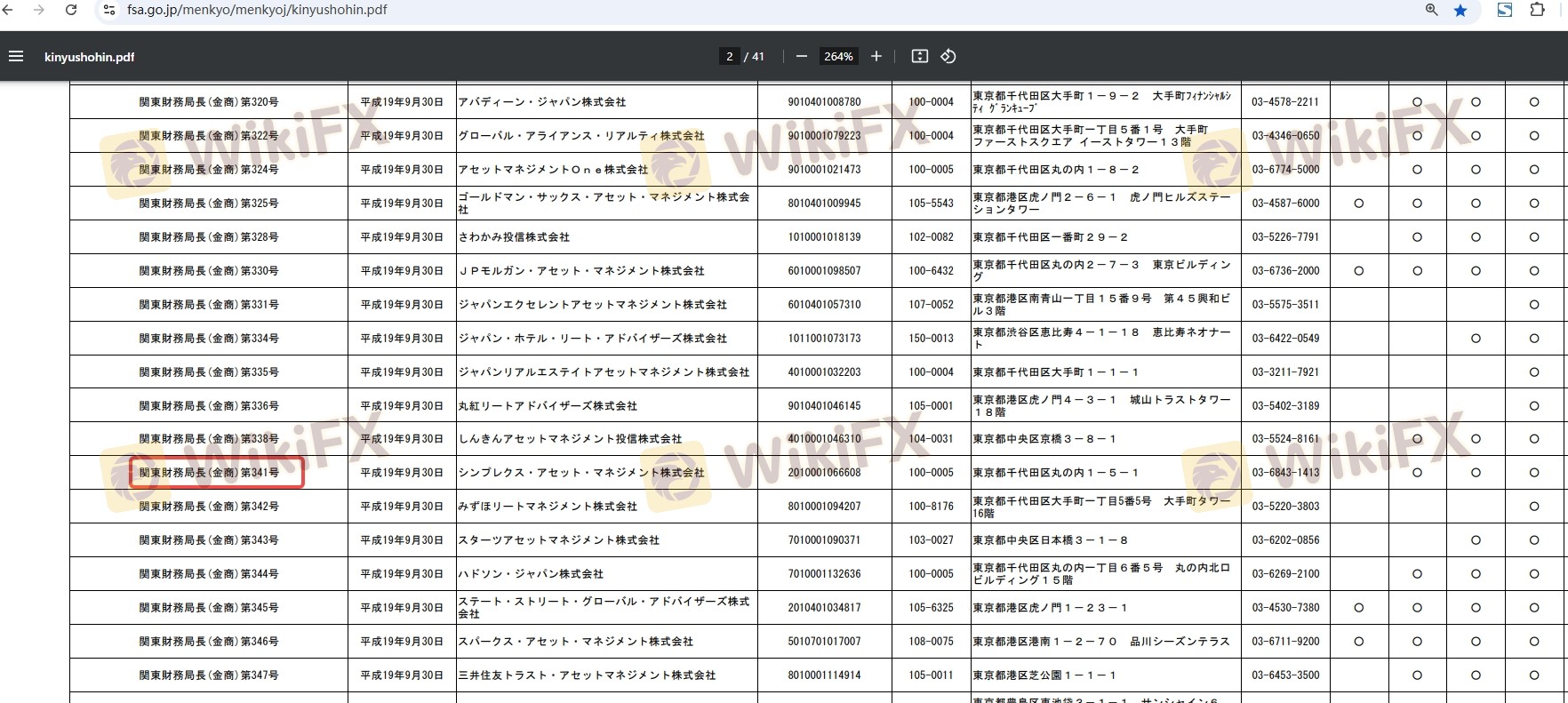Screen dimensions: 1568x703
Task: Go back to the previous page
Action: (9, 10)
